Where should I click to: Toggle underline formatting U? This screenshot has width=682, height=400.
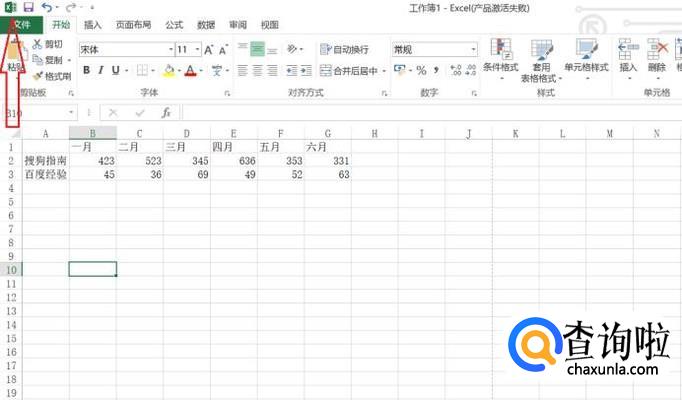115,70
